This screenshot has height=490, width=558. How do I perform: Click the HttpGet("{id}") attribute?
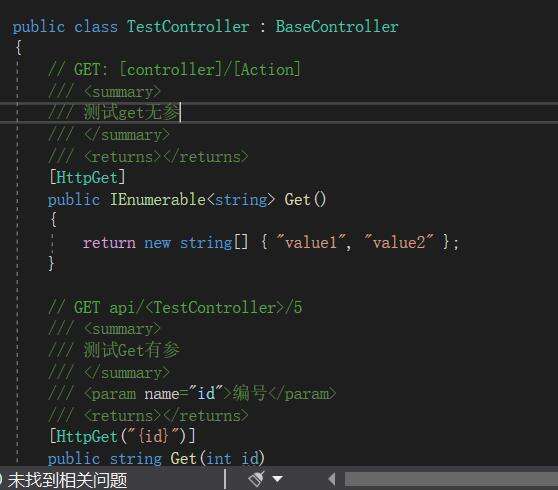pos(122,436)
